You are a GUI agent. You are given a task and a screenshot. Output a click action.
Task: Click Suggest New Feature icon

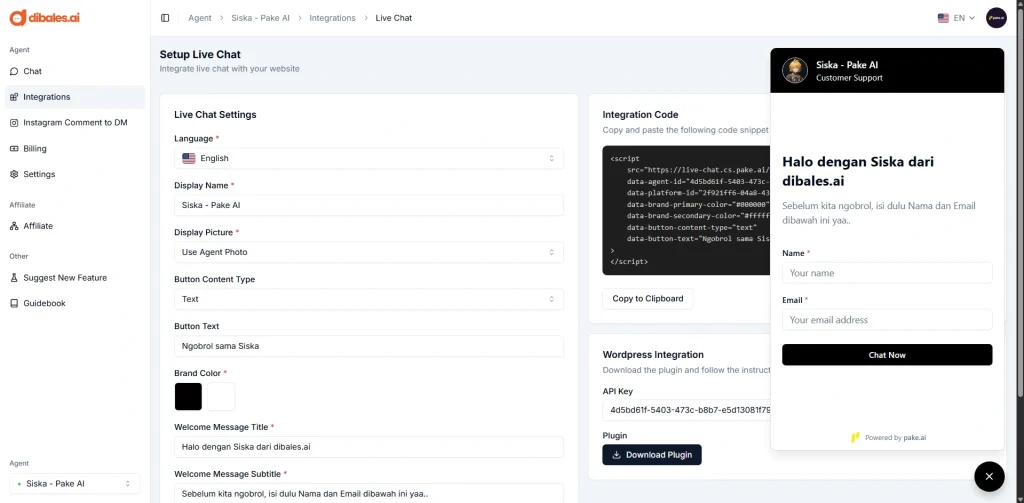click(14, 278)
